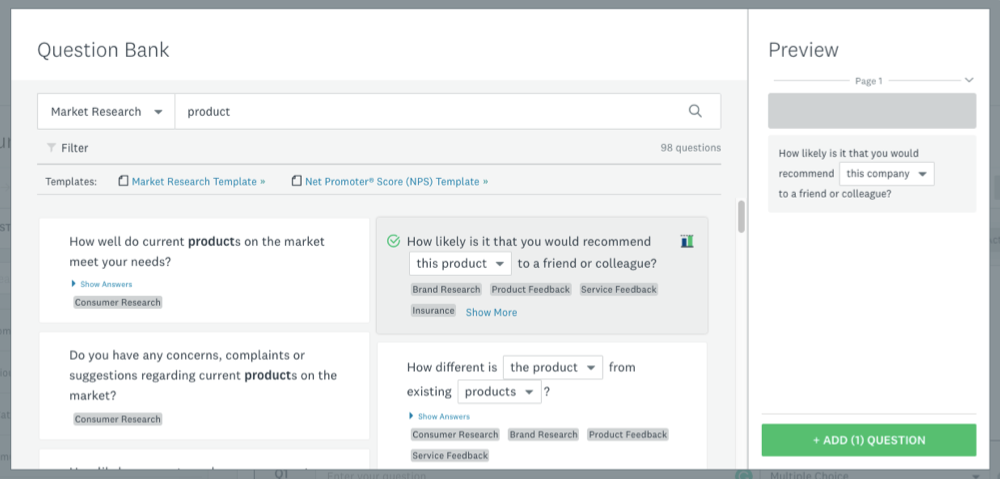
Task: Open the 'this company' dropdown in Preview
Action: (885, 174)
